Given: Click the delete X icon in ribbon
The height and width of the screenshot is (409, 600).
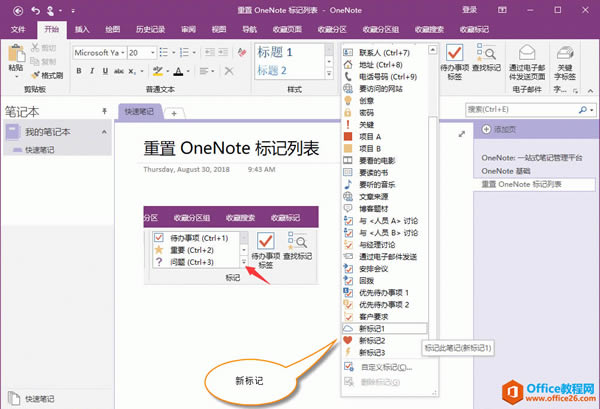Looking at the screenshot, I should coord(229,71).
